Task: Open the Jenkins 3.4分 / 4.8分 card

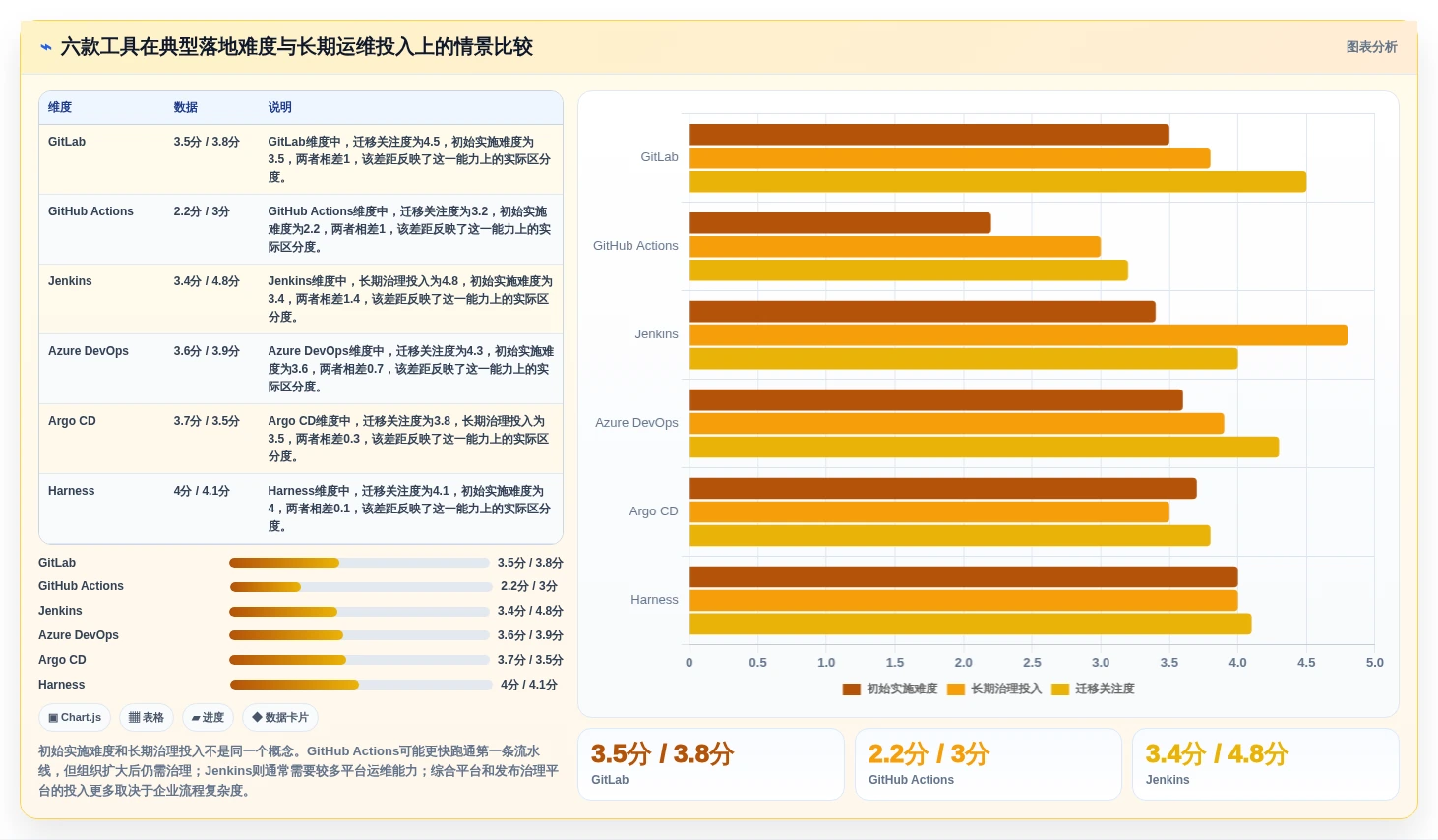Action: click(x=1266, y=764)
